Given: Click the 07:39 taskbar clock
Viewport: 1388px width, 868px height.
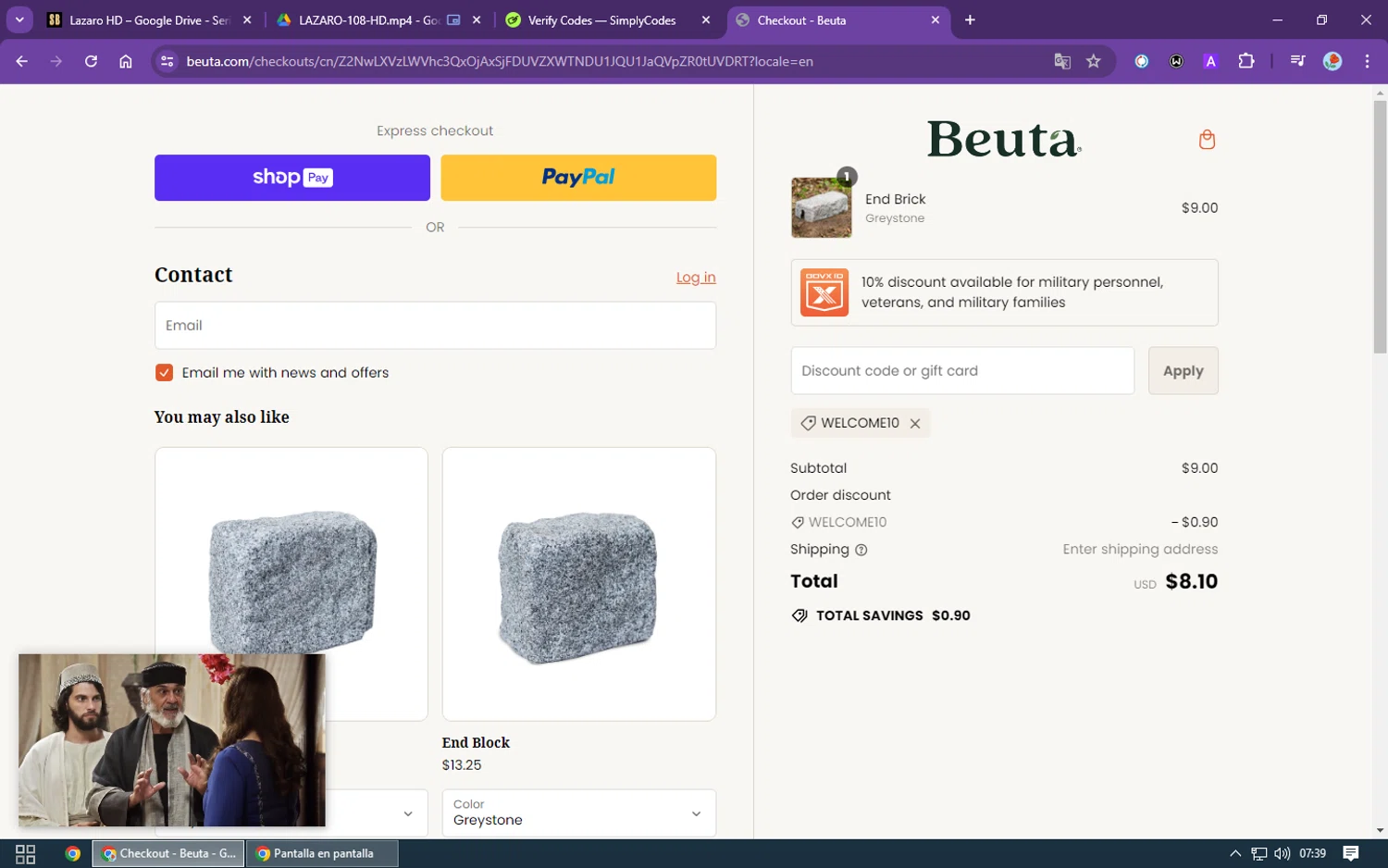Looking at the screenshot, I should [x=1312, y=854].
